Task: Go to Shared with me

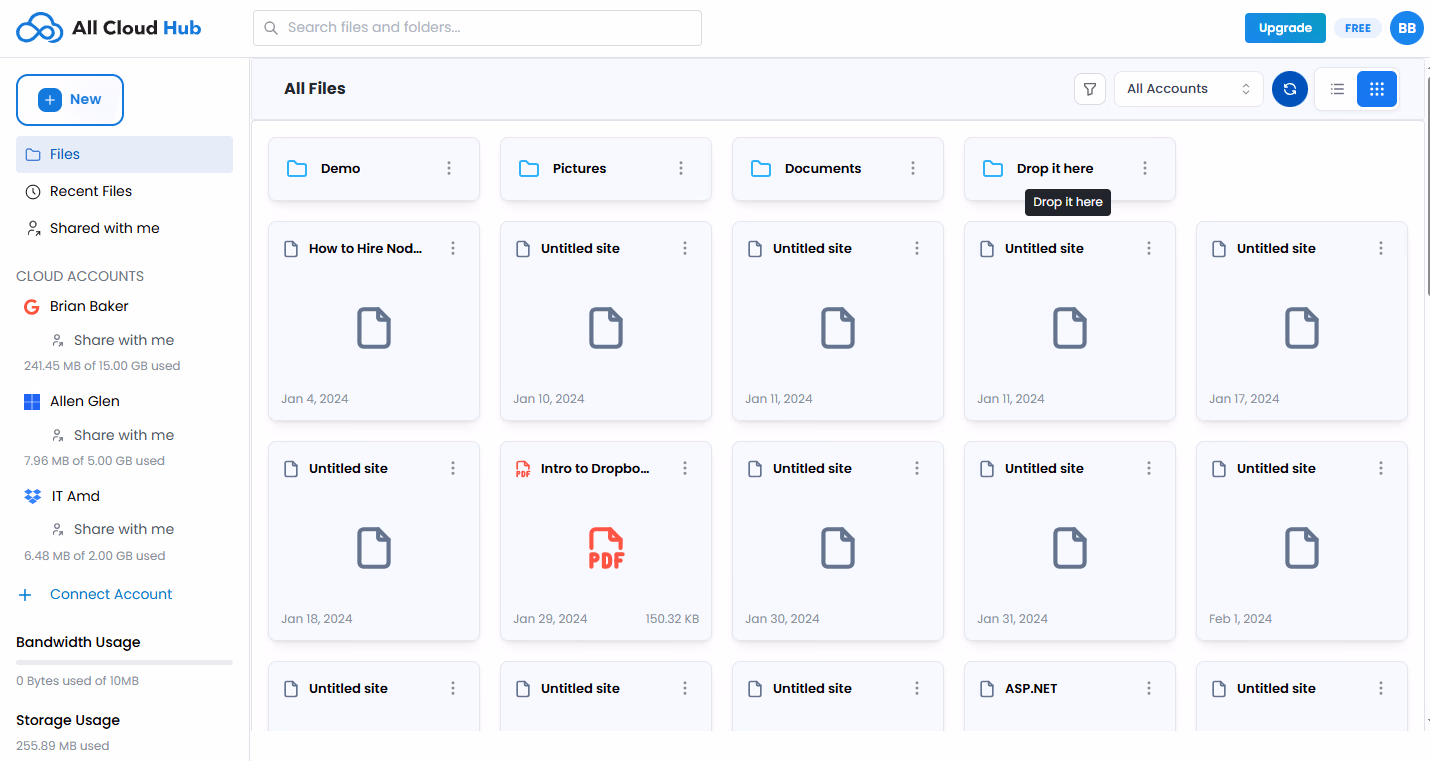Action: coord(104,228)
